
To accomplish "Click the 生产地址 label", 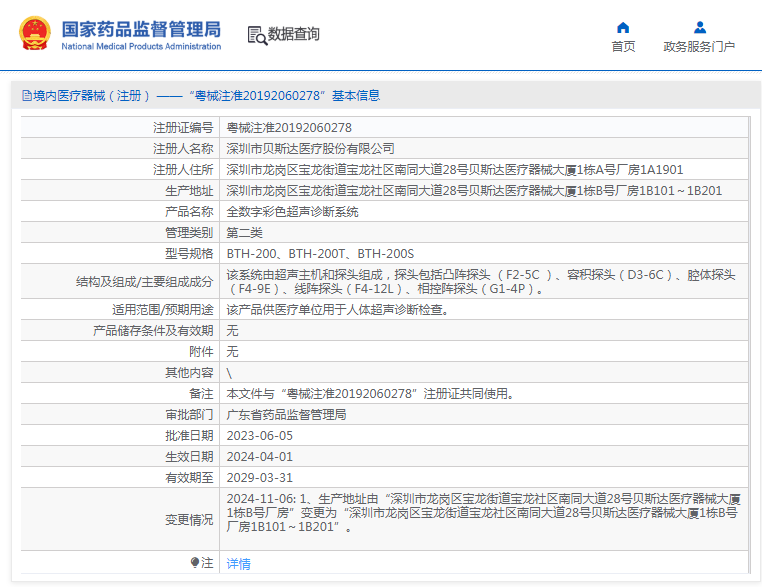I will point(189,190).
